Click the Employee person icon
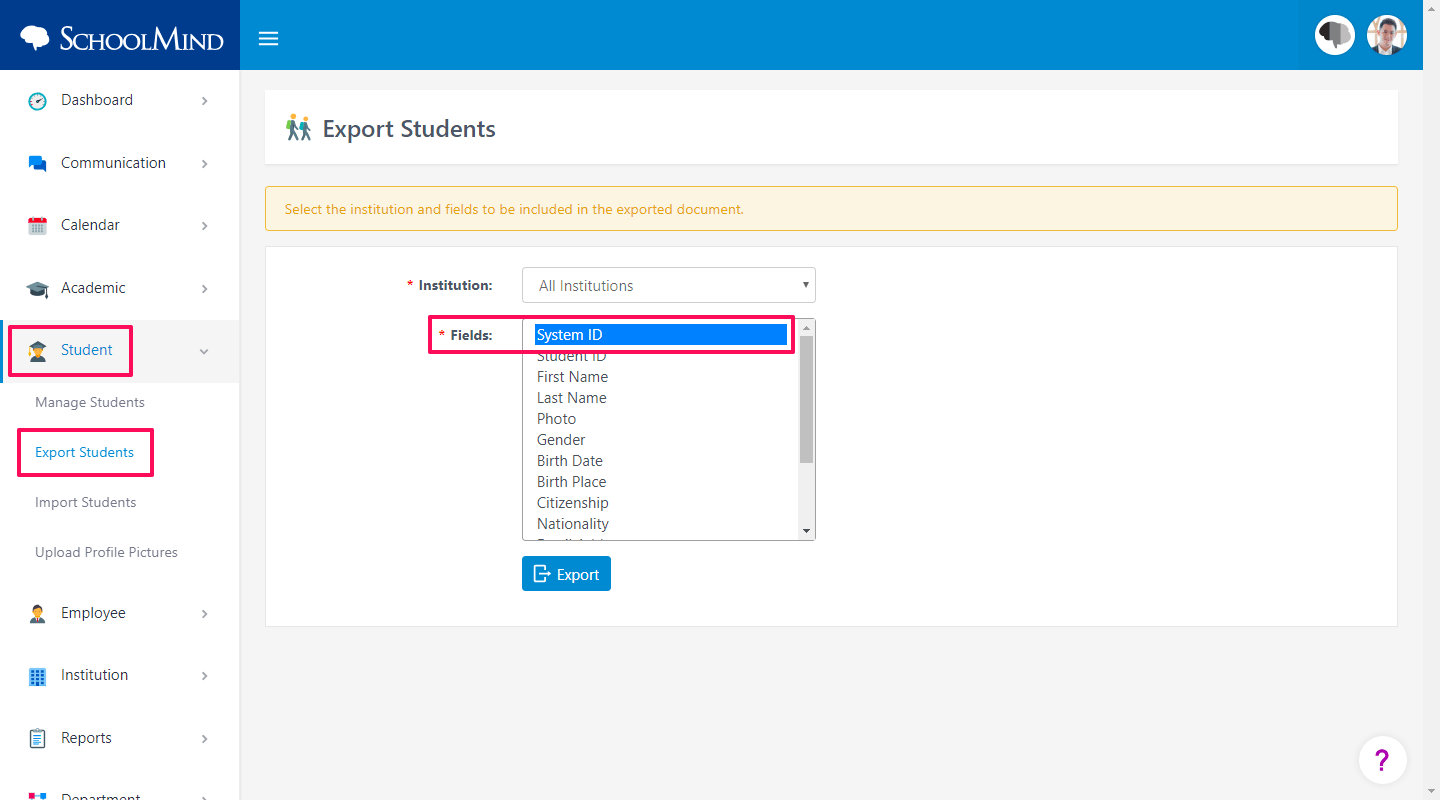The image size is (1440, 800). click(37, 614)
